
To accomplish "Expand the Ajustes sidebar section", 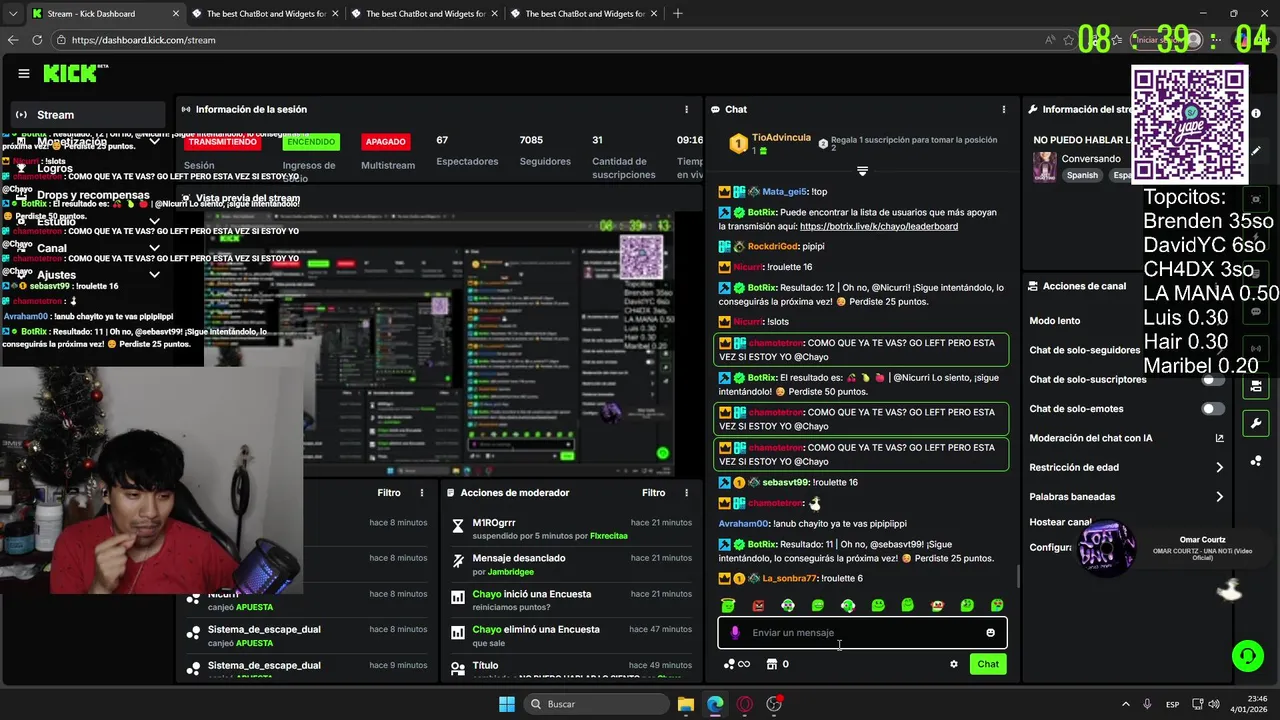I will tap(154, 274).
